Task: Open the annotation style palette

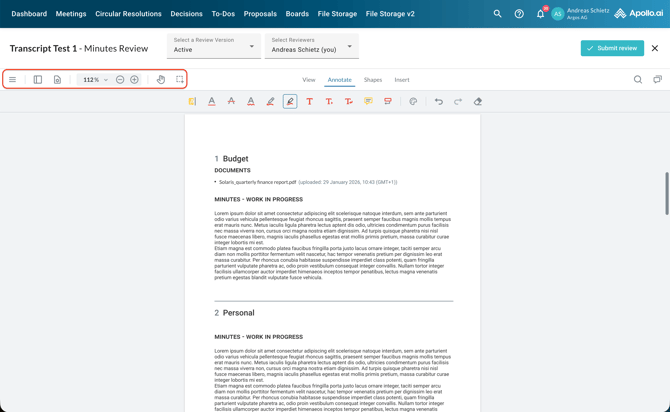Action: pyautogui.click(x=413, y=102)
